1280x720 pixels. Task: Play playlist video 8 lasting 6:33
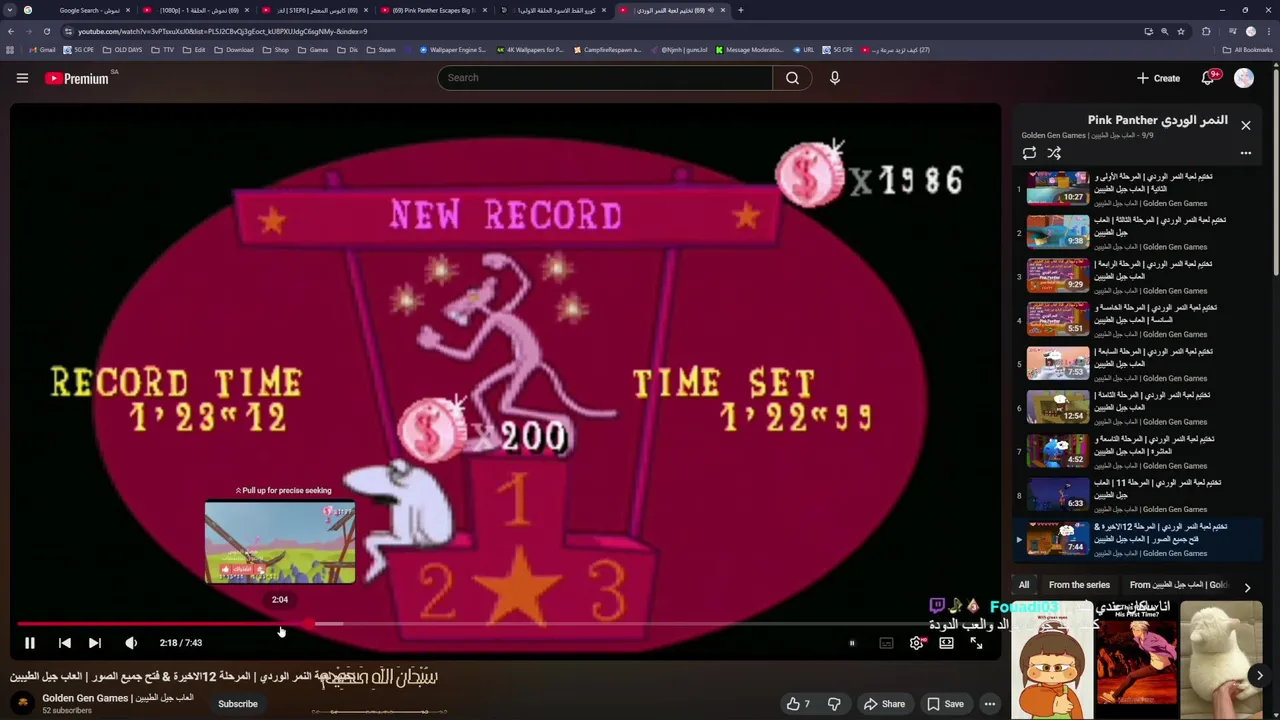tap(1138, 495)
